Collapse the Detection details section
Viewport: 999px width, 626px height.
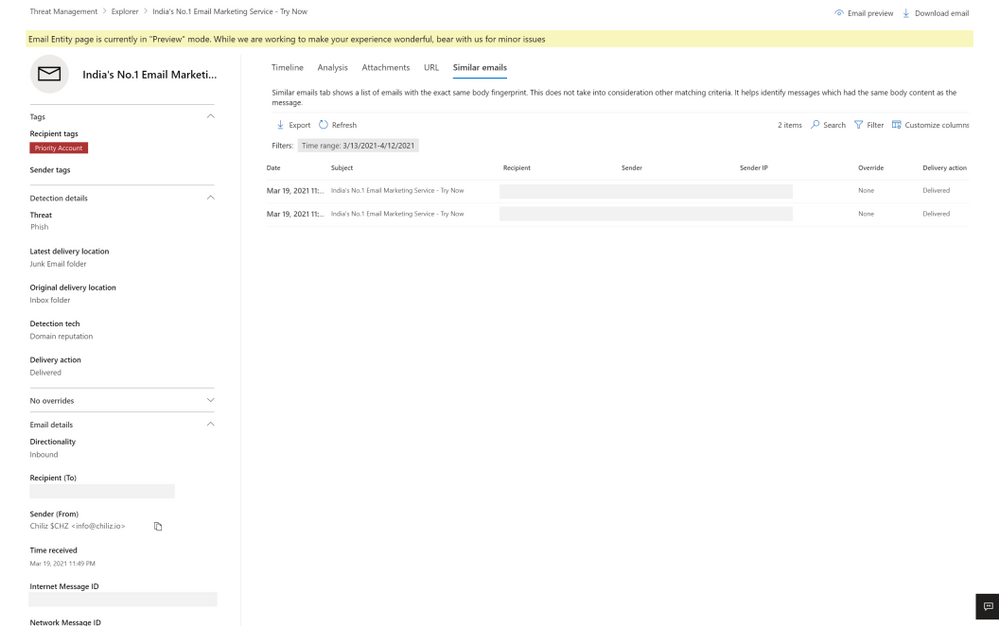click(x=210, y=197)
